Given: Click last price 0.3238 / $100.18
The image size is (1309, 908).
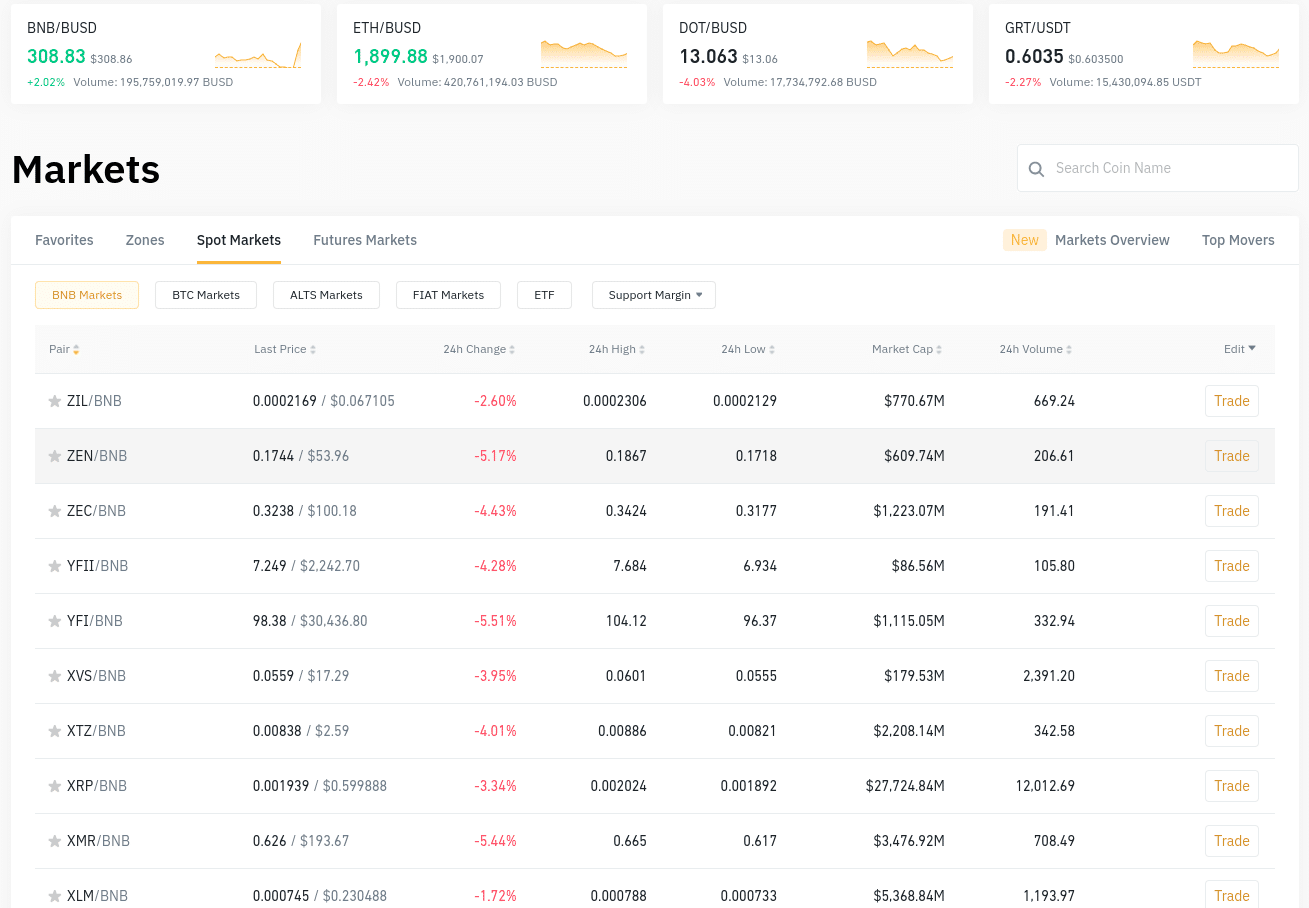Looking at the screenshot, I should pyautogui.click(x=305, y=511).
